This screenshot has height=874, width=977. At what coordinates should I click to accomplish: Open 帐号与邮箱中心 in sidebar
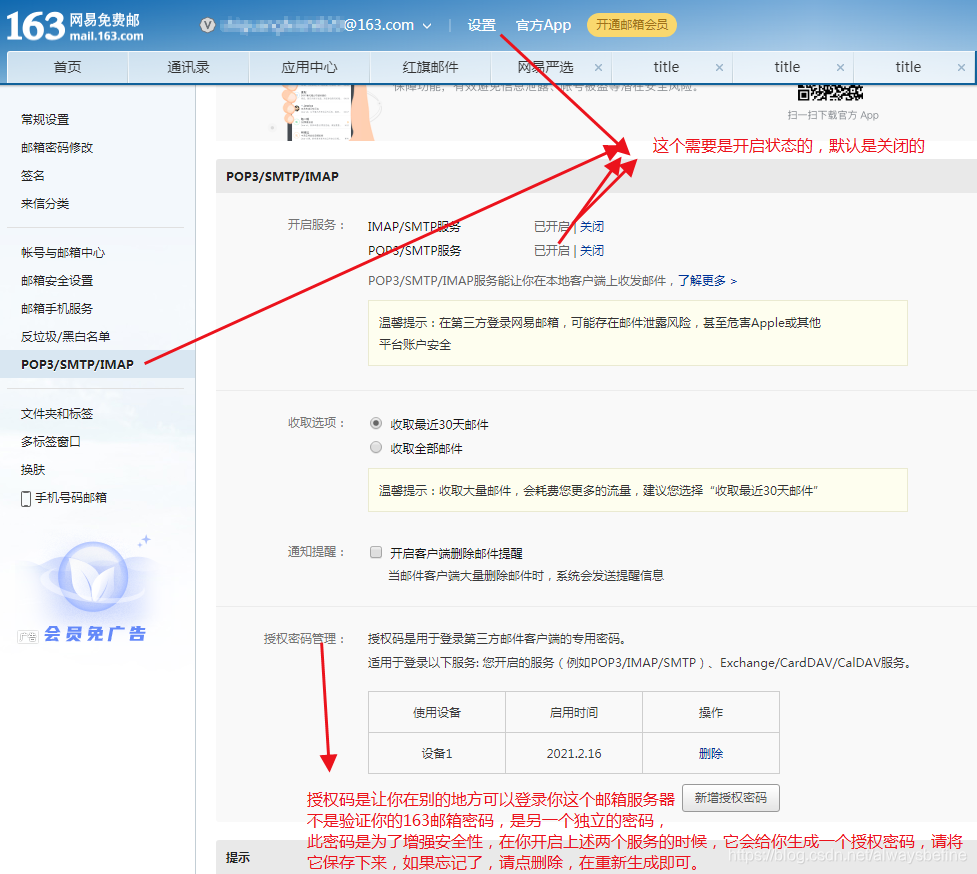(63, 252)
